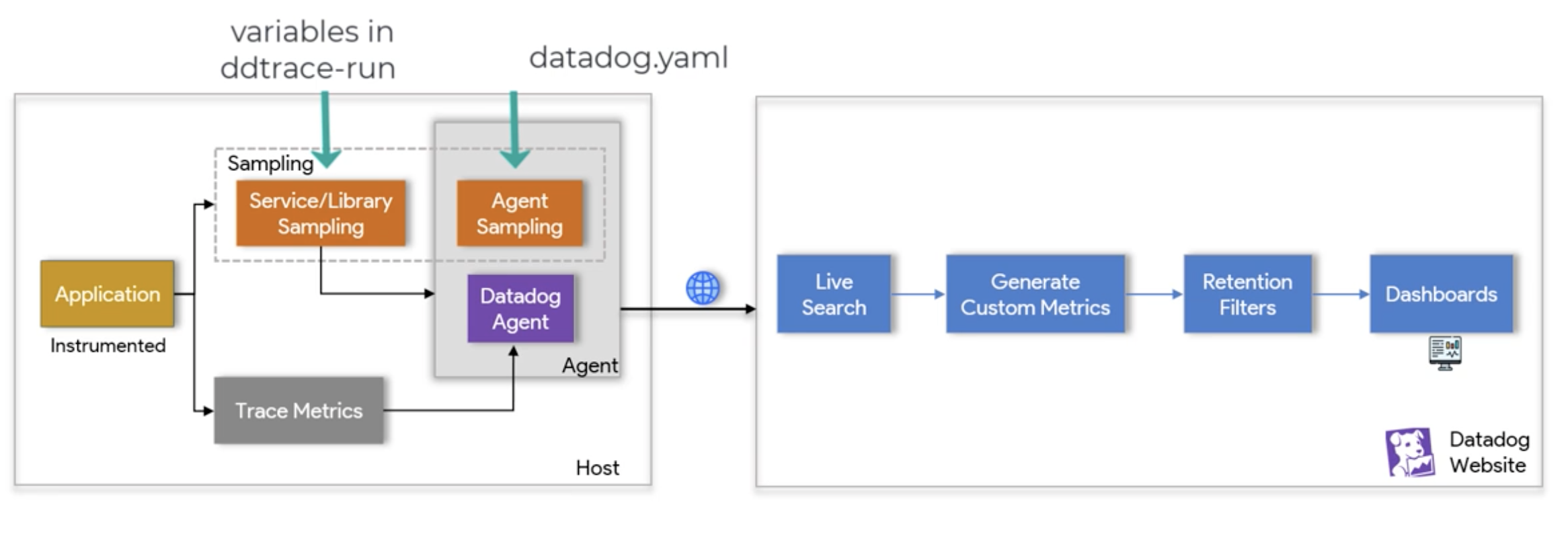Screen dimensions: 1568x534
Task: Select the Service/Library Sampling box
Action: (x=321, y=213)
